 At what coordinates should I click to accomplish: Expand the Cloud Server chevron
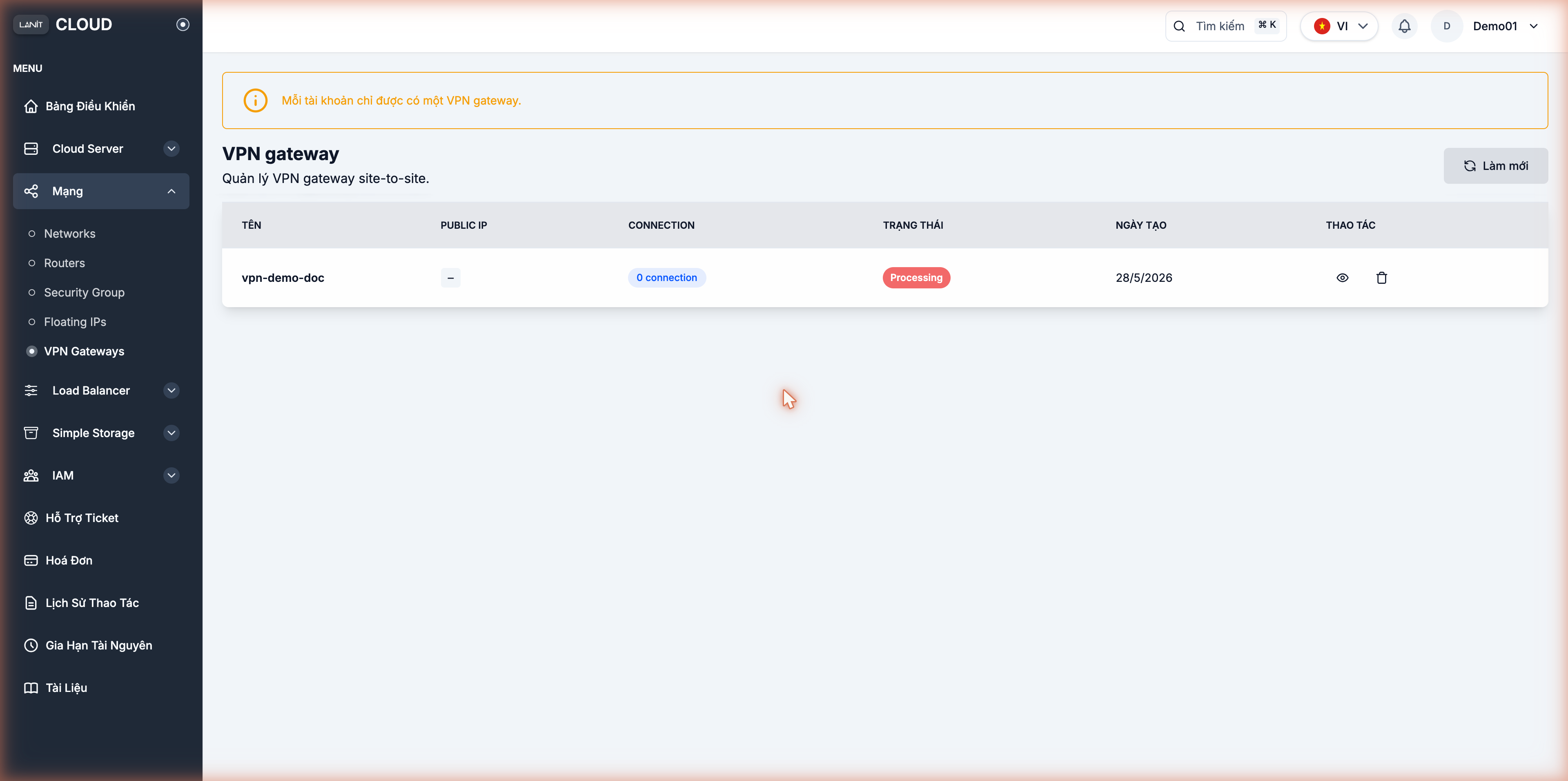[171, 149]
